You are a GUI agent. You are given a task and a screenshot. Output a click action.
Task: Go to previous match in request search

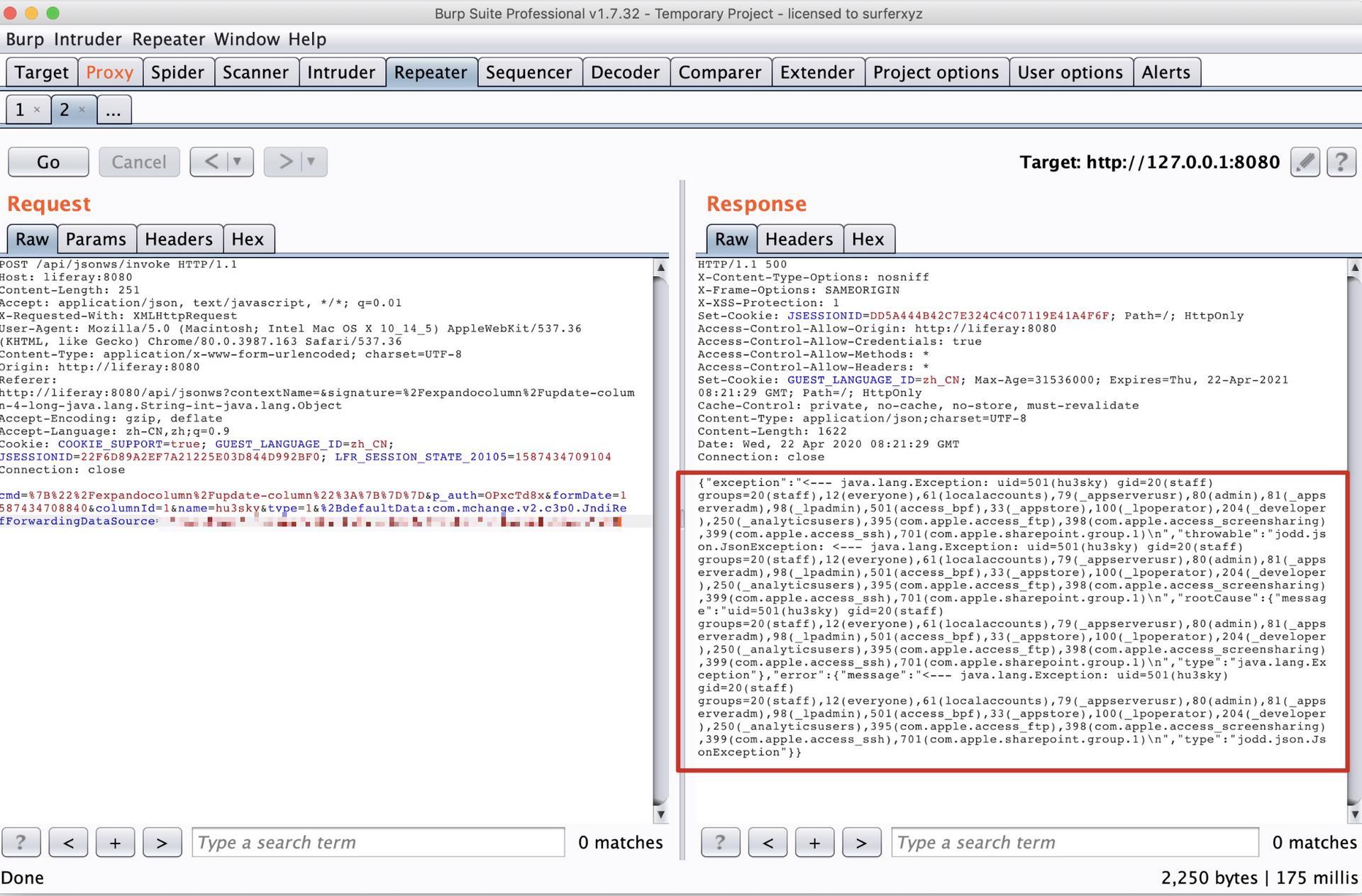pyautogui.click(x=68, y=842)
